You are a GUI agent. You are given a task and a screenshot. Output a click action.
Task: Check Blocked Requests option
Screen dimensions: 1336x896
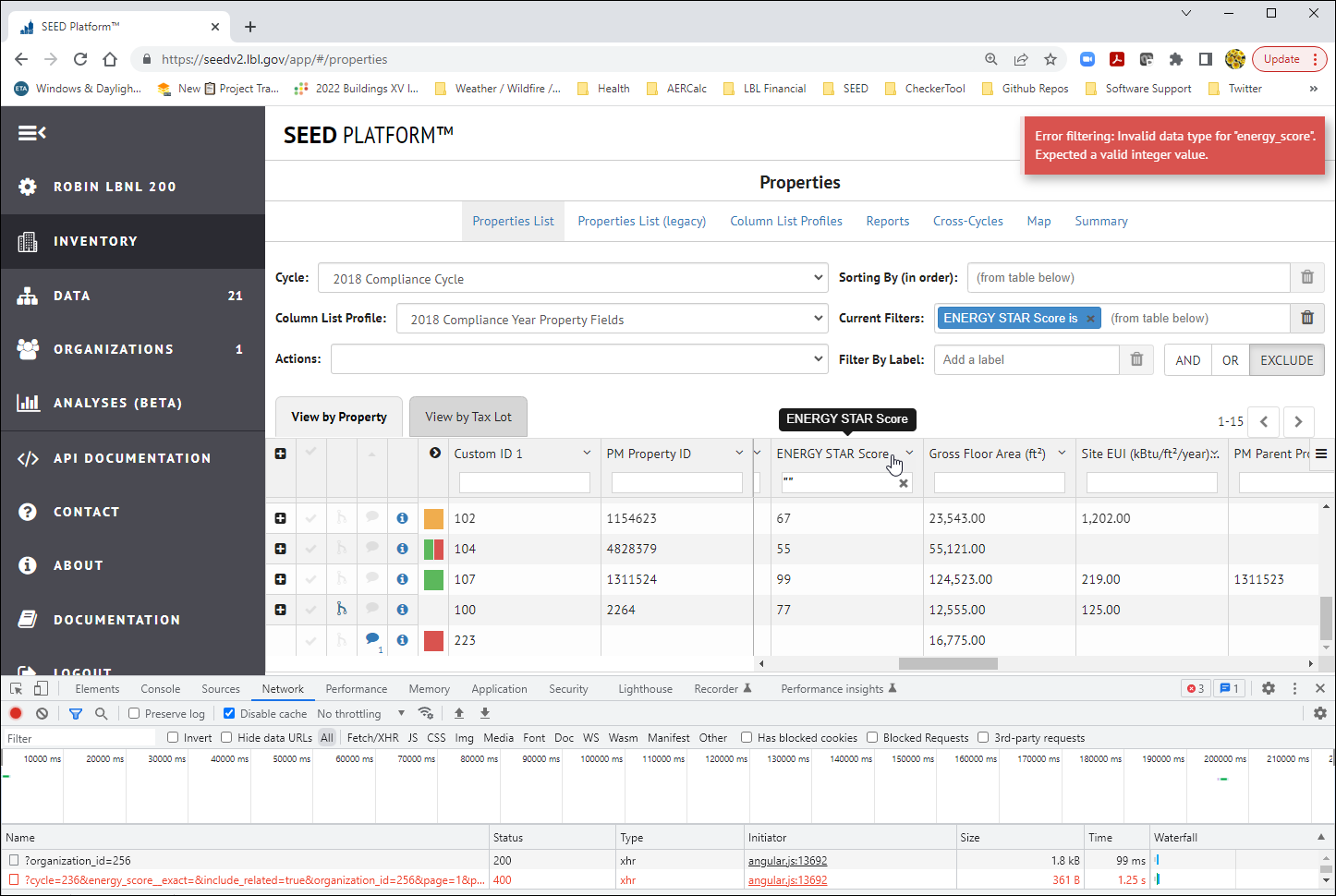[872, 737]
